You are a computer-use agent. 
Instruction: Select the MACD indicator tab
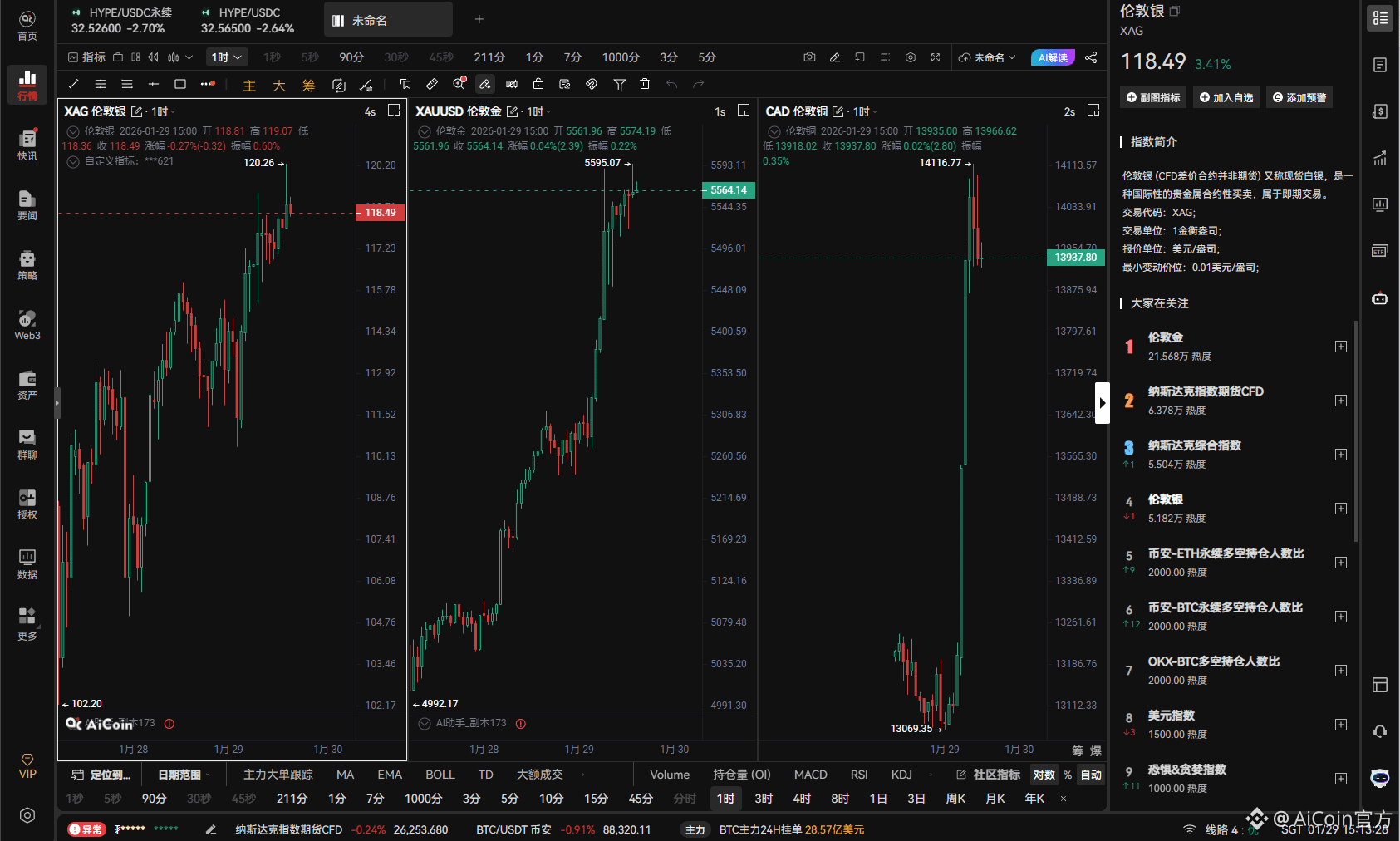pyautogui.click(x=811, y=775)
